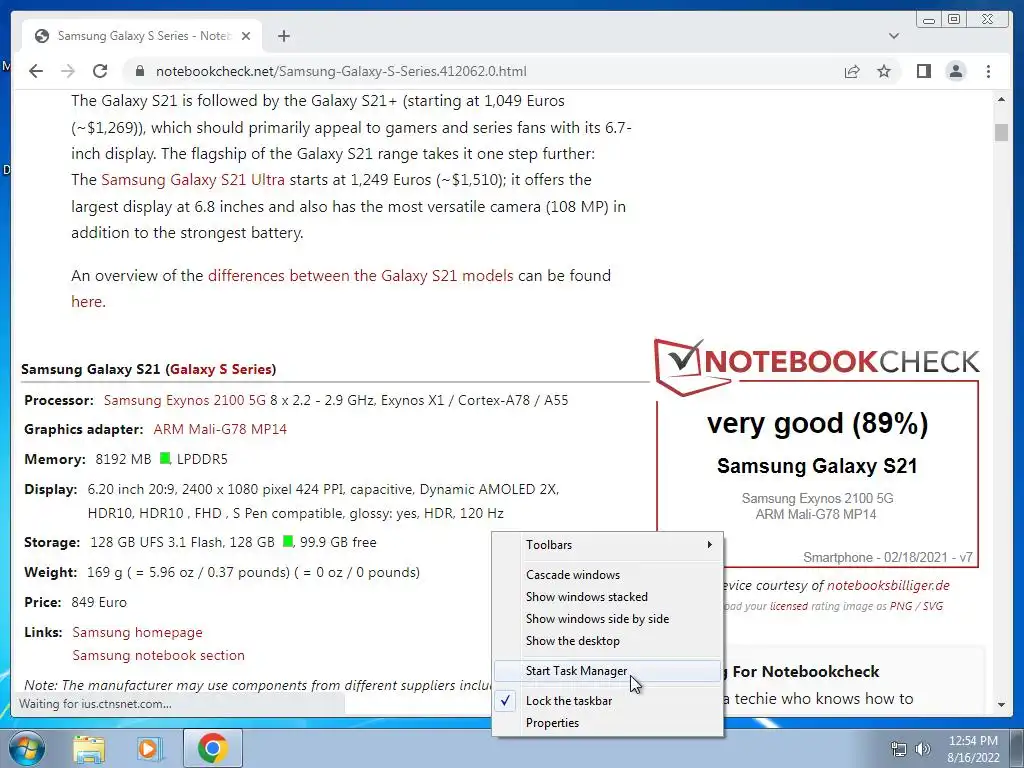This screenshot has width=1024, height=768.
Task: Share this page using share icon
Action: 852,71
